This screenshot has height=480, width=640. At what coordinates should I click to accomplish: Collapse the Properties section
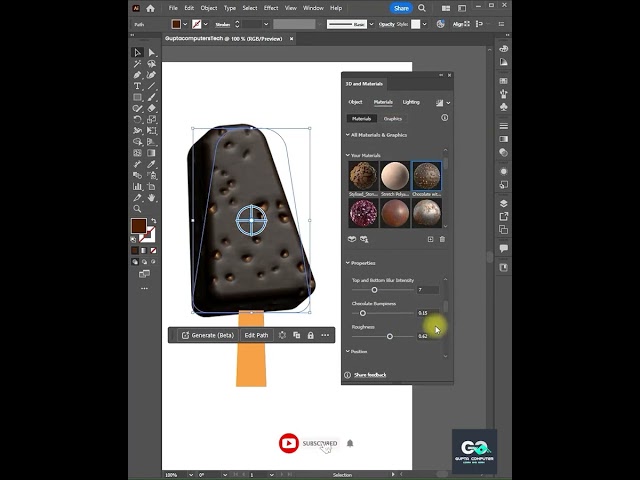tap(348, 263)
